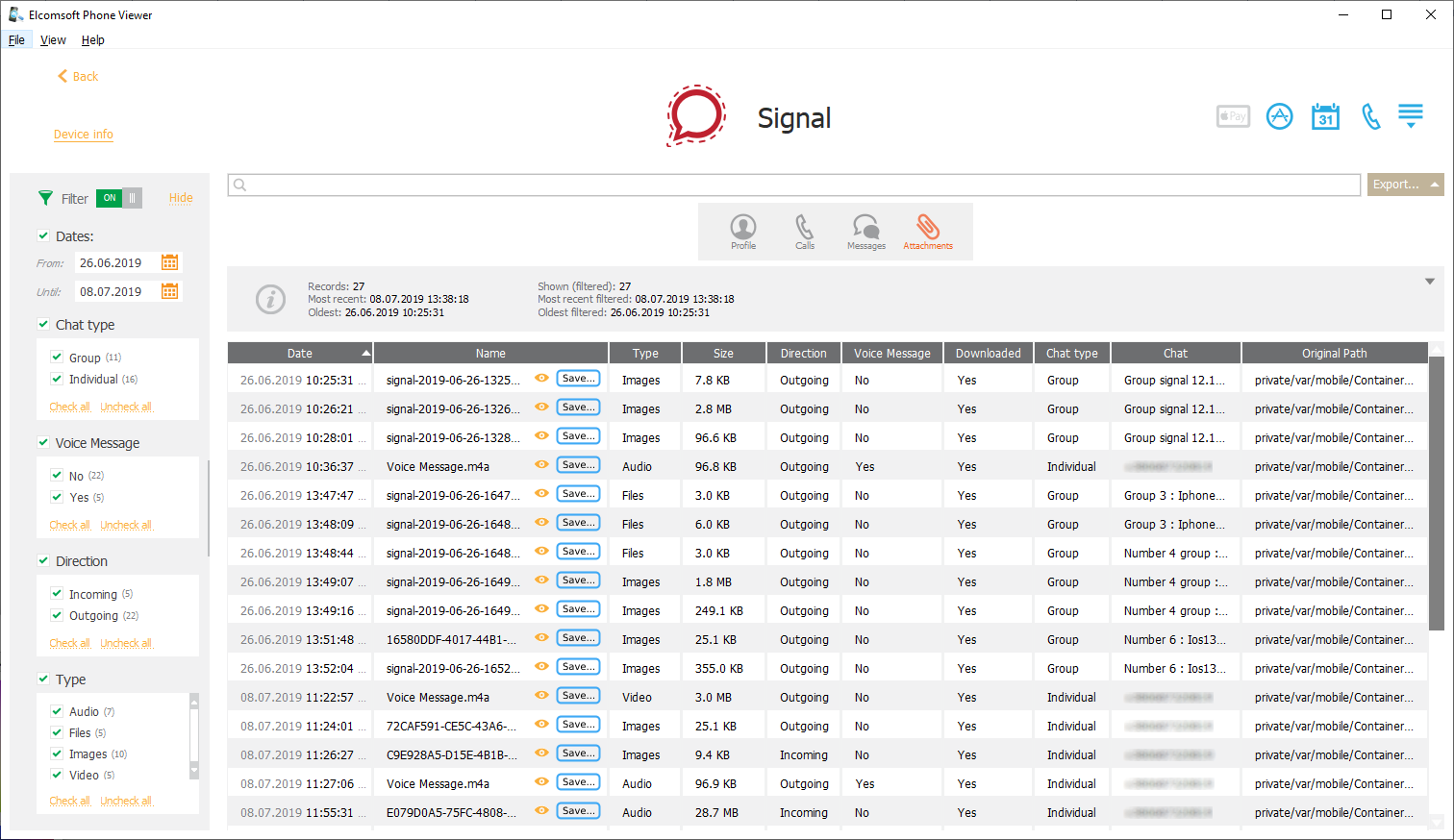Viewport: 1454px width, 840px height.
Task: Click the Device info link
Action: pos(84,135)
